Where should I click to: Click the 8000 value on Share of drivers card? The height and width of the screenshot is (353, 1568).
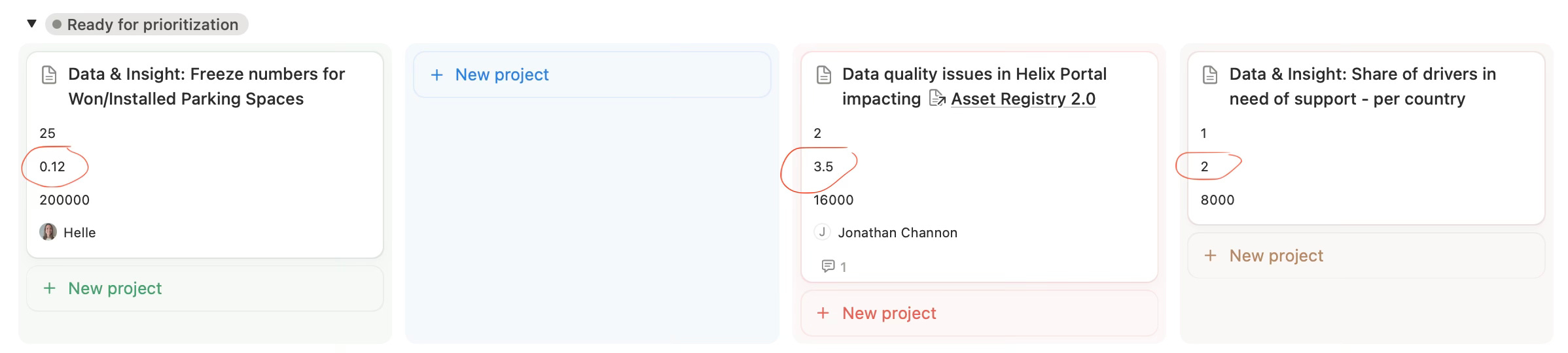(1217, 200)
